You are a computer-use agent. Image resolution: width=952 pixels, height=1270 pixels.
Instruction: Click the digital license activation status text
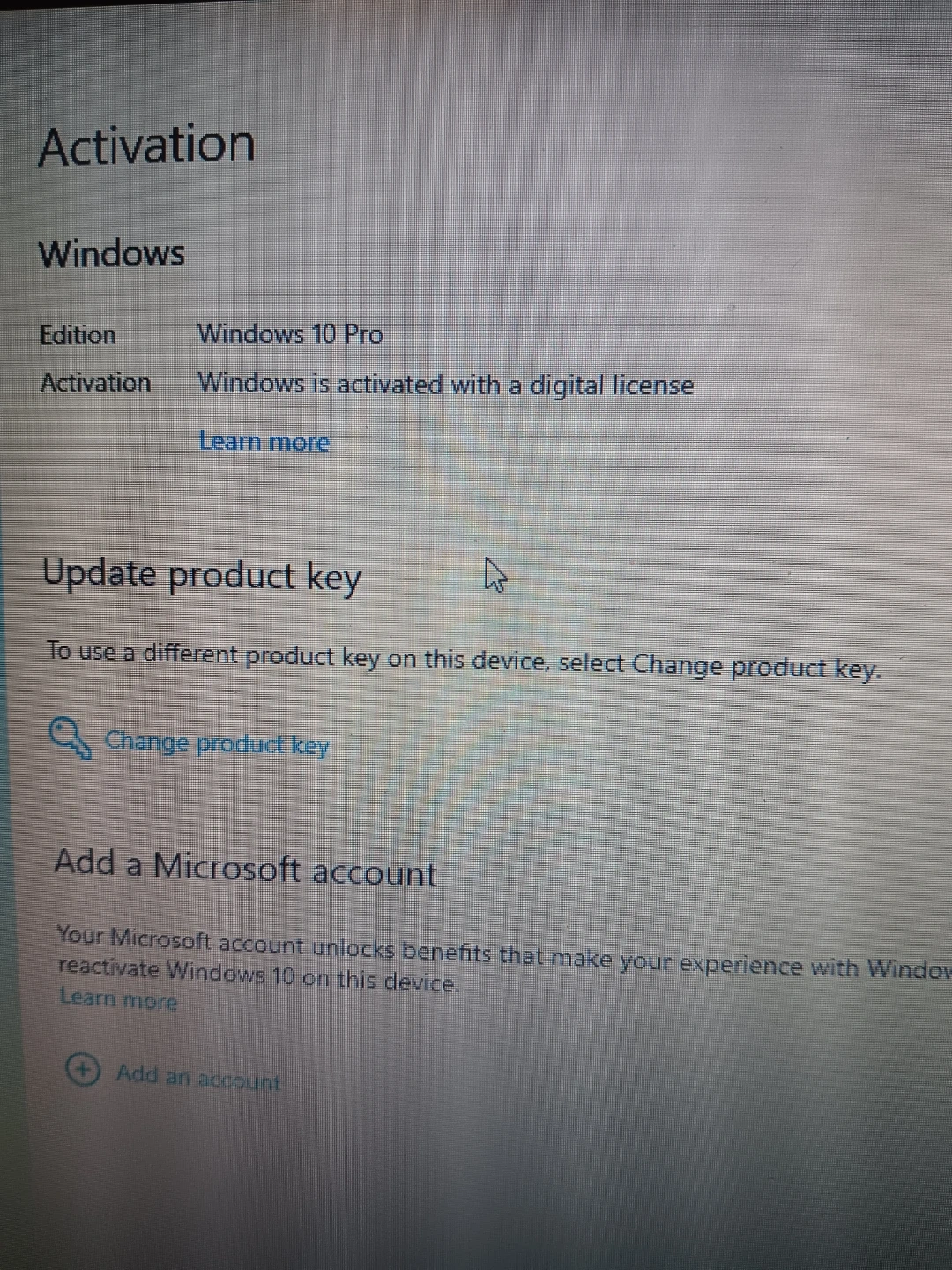[446, 385]
